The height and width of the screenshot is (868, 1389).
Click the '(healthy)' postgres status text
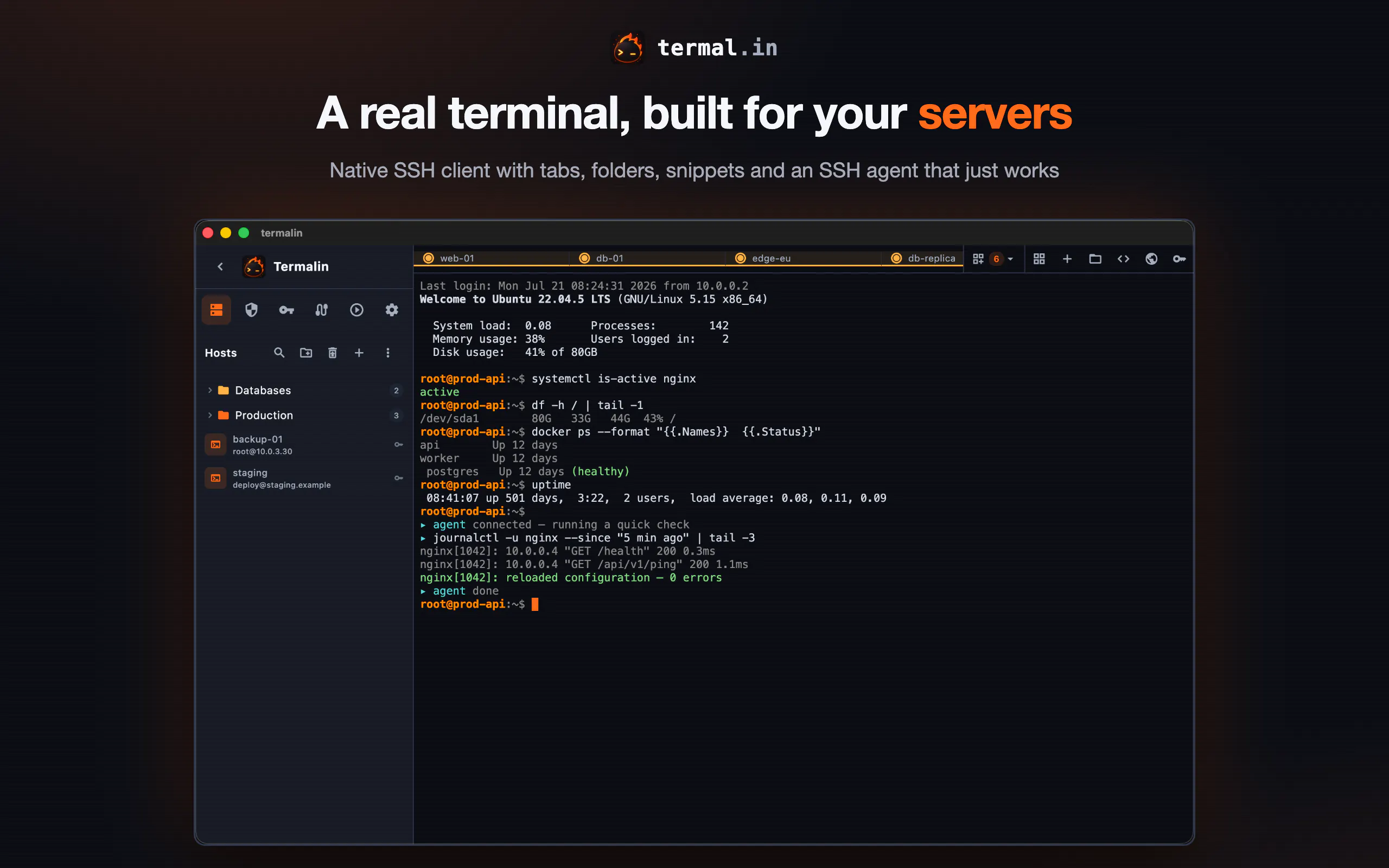(601, 471)
